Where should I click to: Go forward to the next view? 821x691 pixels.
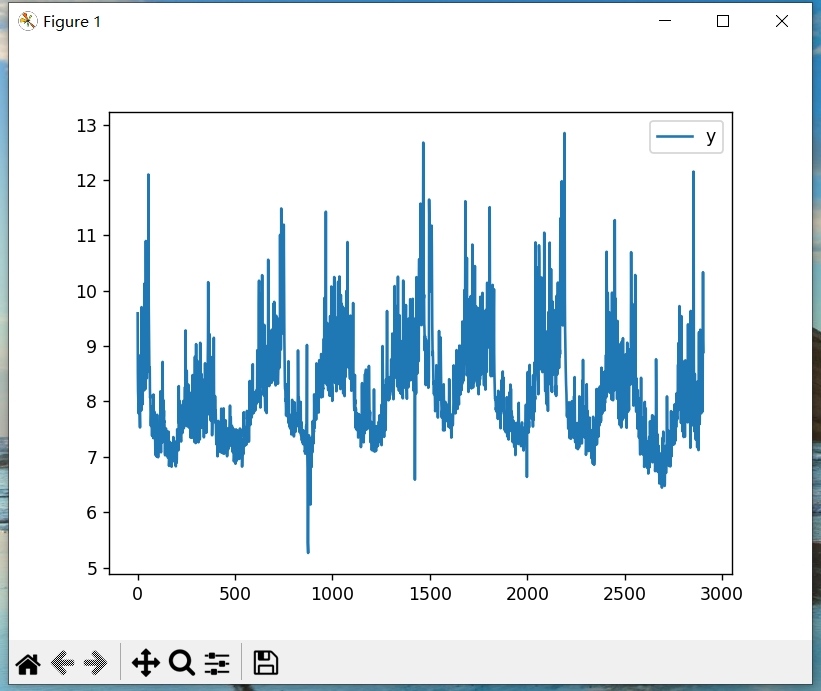96,662
